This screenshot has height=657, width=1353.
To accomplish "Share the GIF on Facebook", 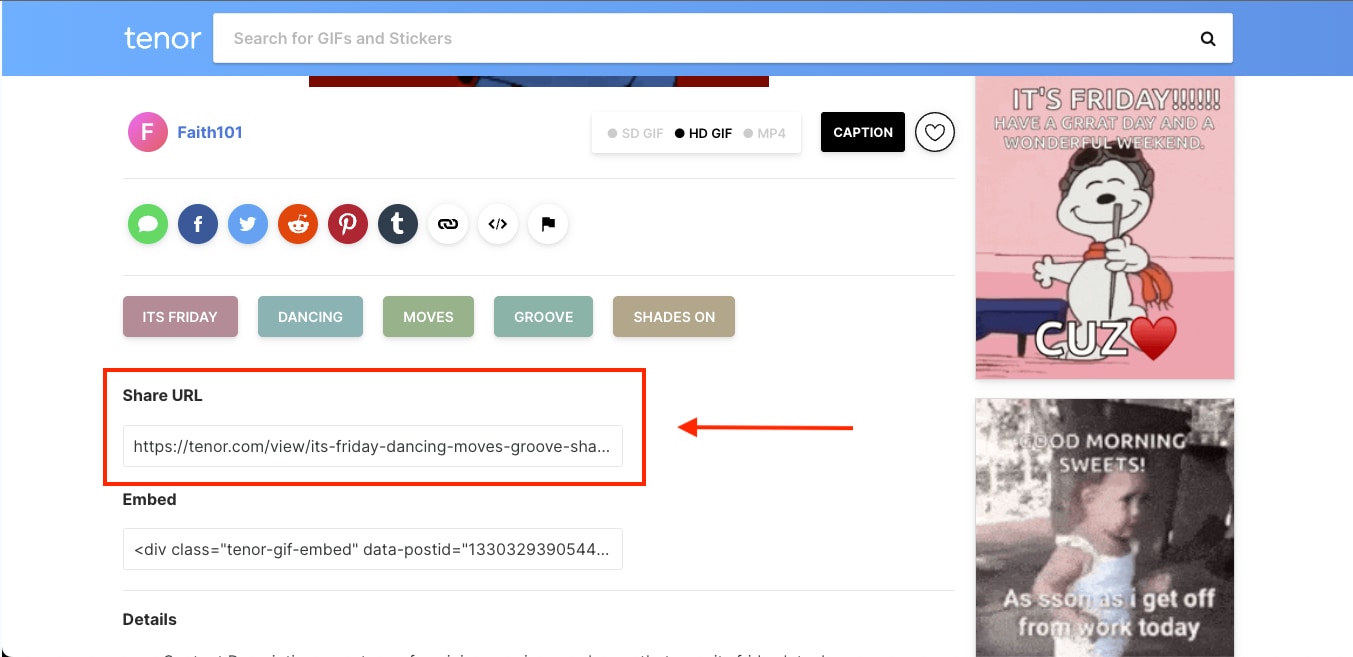I will [x=198, y=225].
